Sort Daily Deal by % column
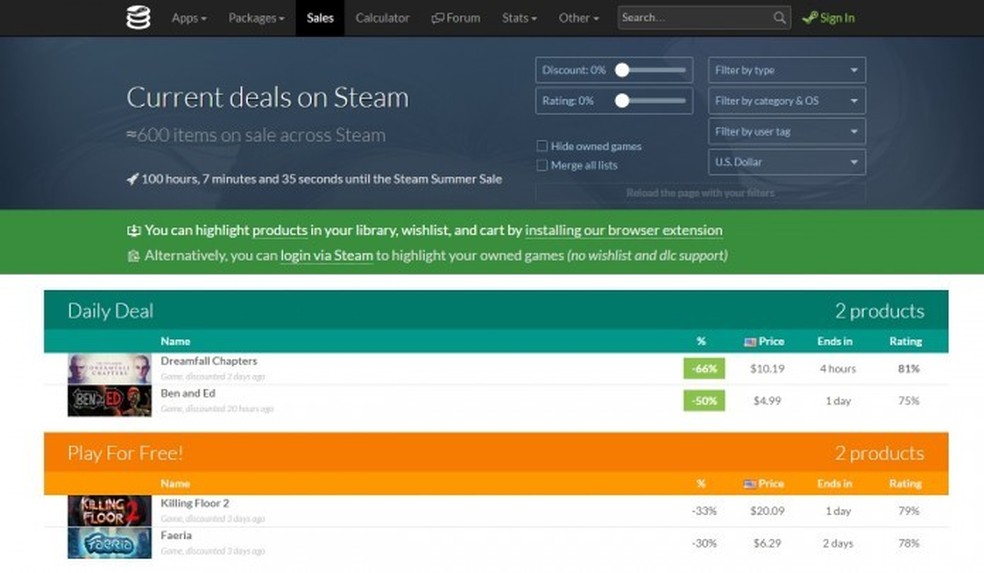Image resolution: width=984 pixels, height=573 pixels. click(701, 341)
